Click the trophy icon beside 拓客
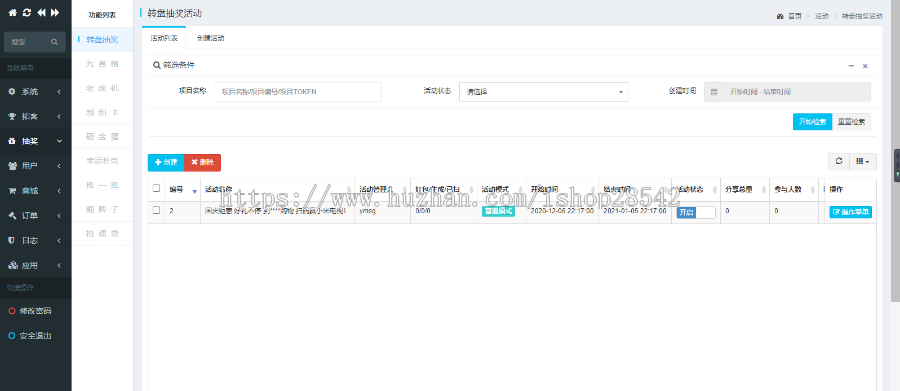The image size is (900, 391). 12,117
